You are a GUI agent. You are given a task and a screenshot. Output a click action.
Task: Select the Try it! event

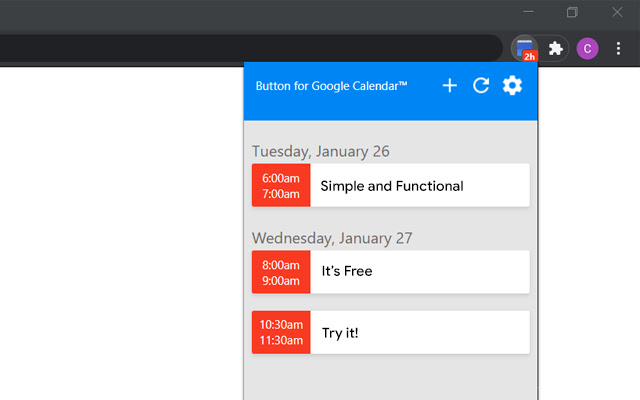[x=419, y=332]
